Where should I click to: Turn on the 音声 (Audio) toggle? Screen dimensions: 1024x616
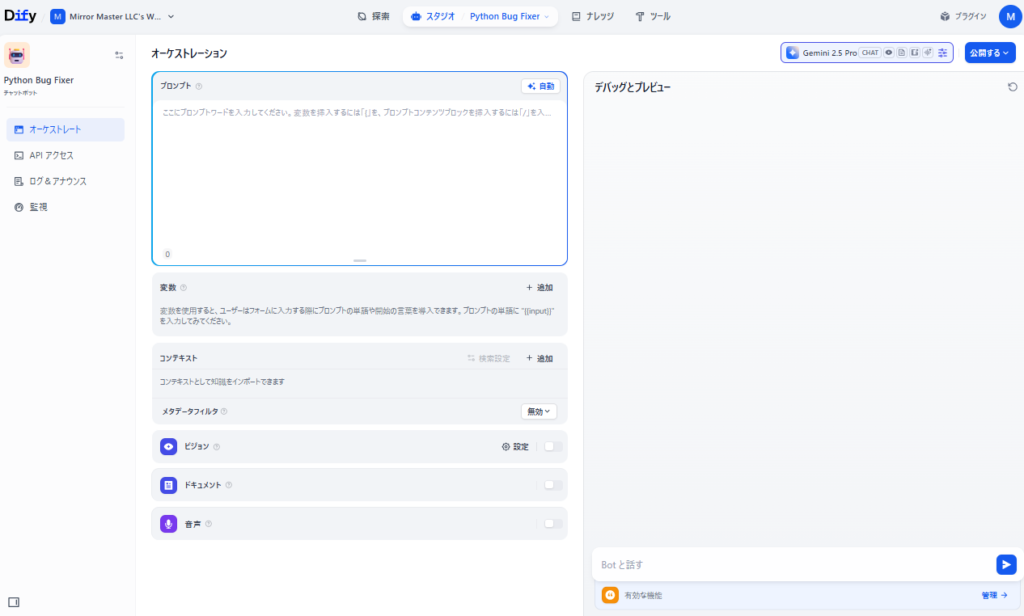pyautogui.click(x=553, y=523)
